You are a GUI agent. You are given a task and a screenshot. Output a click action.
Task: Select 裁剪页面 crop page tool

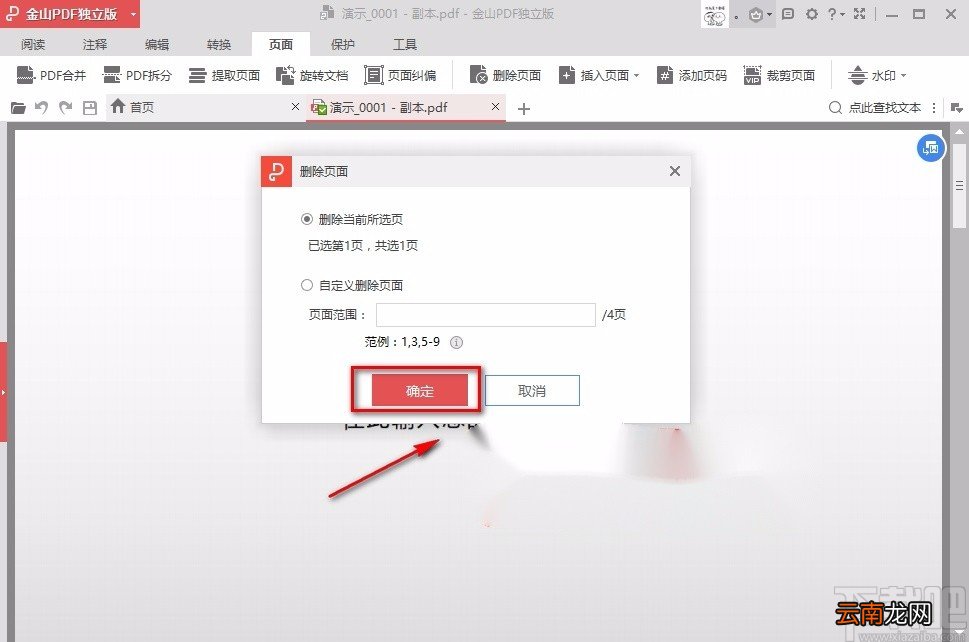coord(779,75)
